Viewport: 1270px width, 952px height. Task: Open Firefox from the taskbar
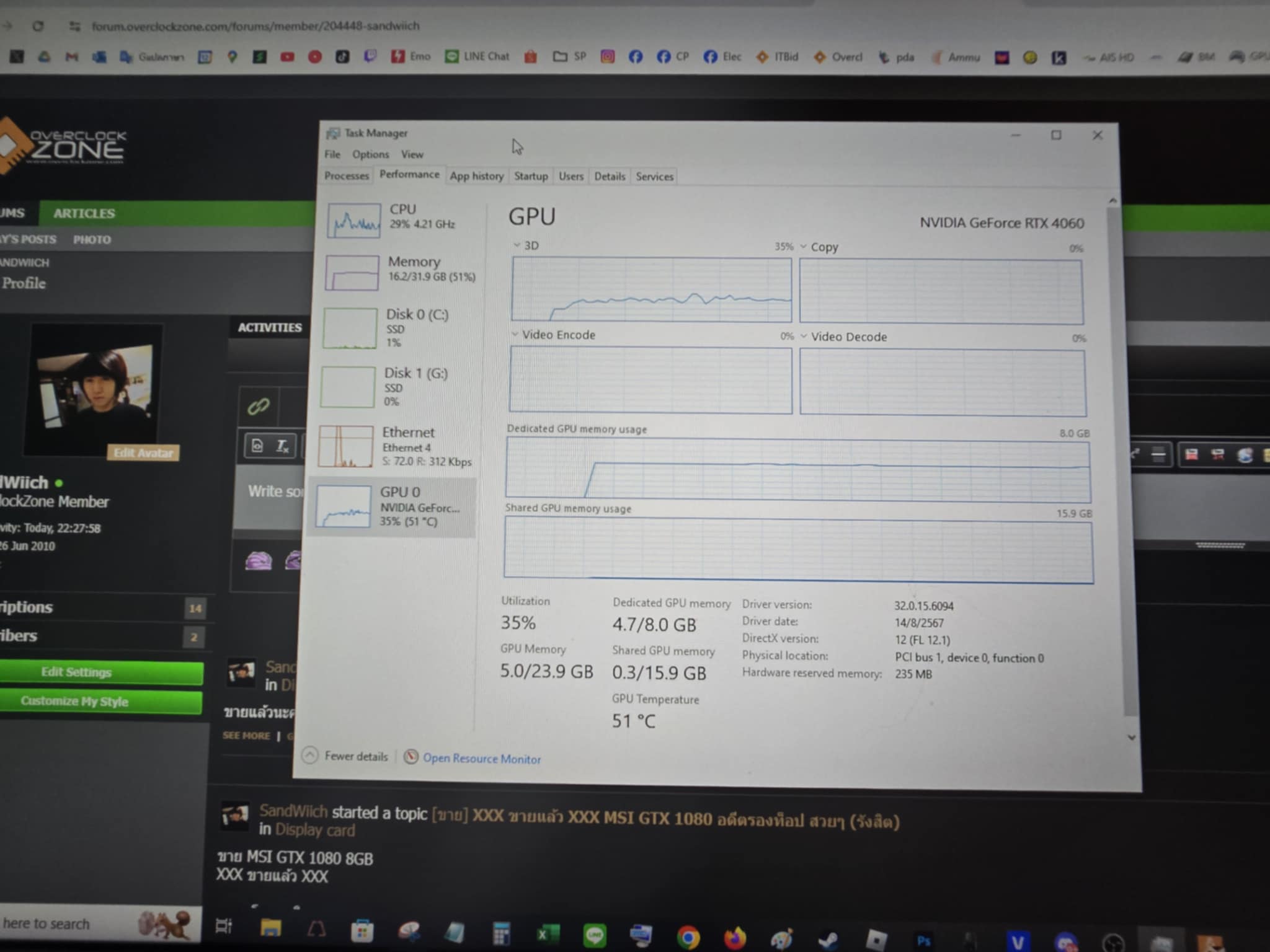click(x=735, y=938)
